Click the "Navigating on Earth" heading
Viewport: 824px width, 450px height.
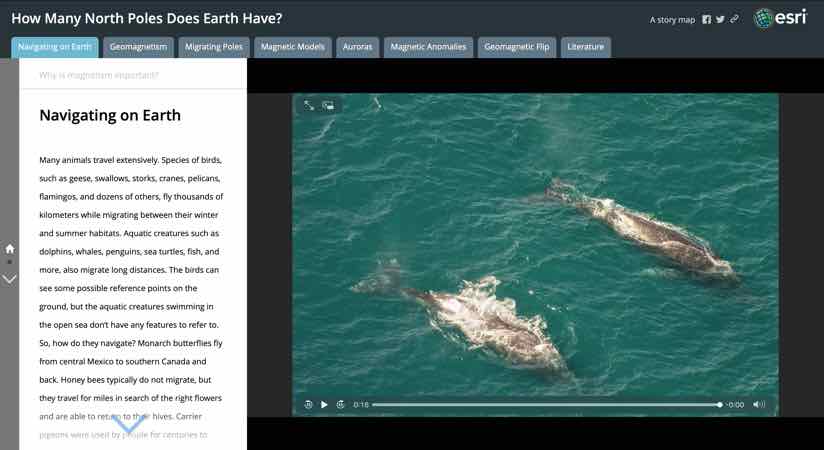110,115
